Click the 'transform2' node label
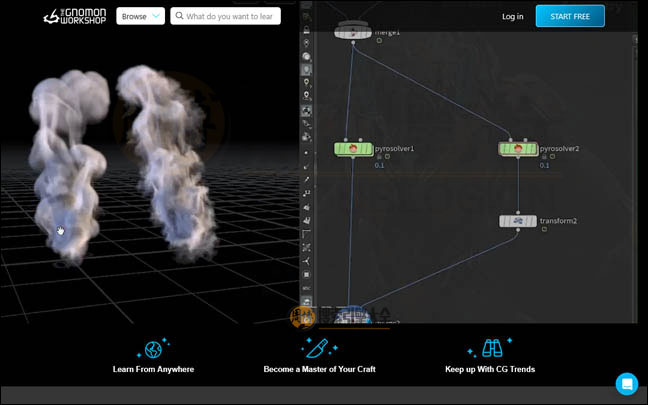 pos(558,221)
